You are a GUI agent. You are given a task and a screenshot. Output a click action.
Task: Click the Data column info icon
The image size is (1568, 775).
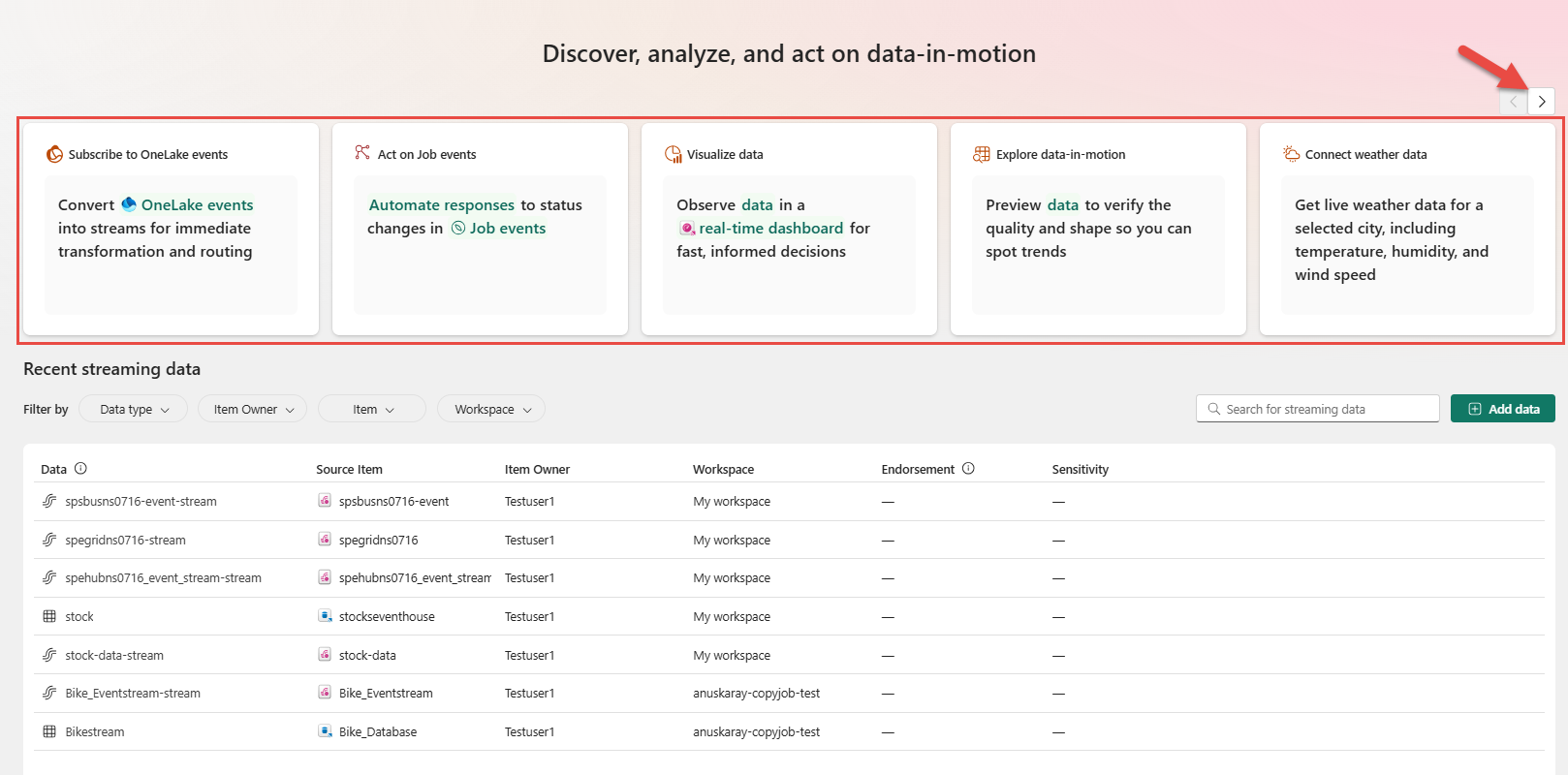click(x=81, y=469)
